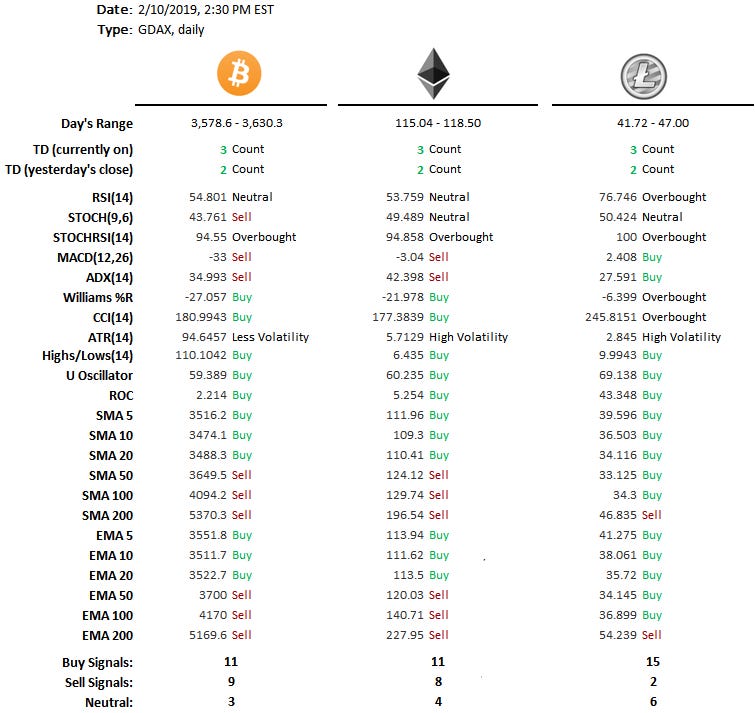Click the Ethereum diamond logo icon

click(433, 74)
